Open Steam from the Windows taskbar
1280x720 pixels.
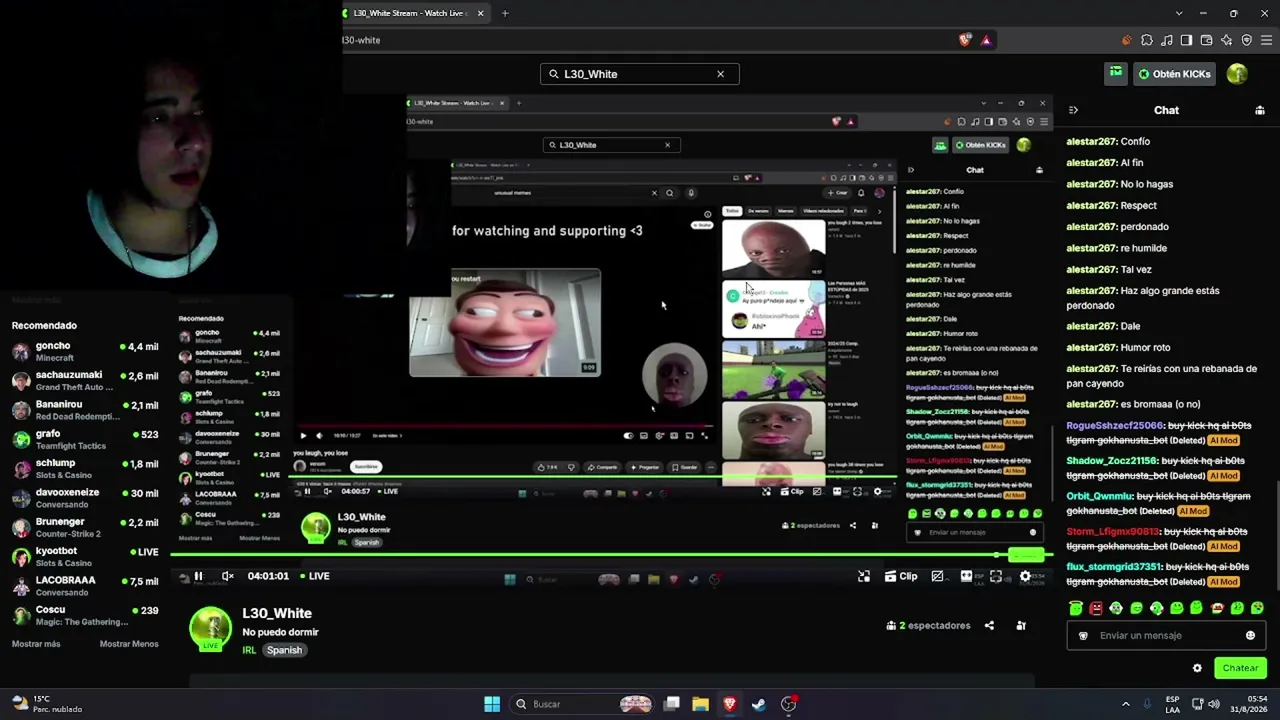pos(759,704)
